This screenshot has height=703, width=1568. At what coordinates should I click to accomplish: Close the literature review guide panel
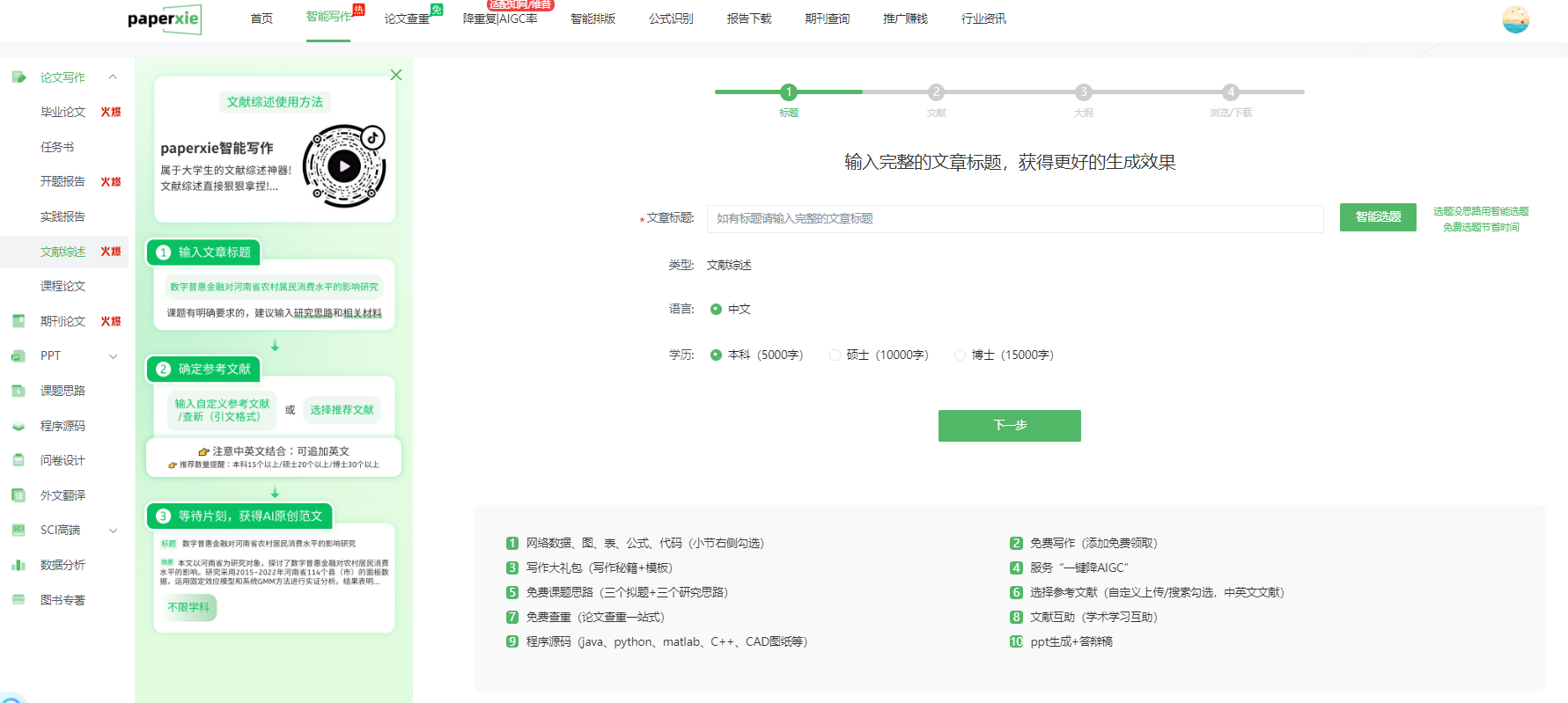(x=396, y=75)
